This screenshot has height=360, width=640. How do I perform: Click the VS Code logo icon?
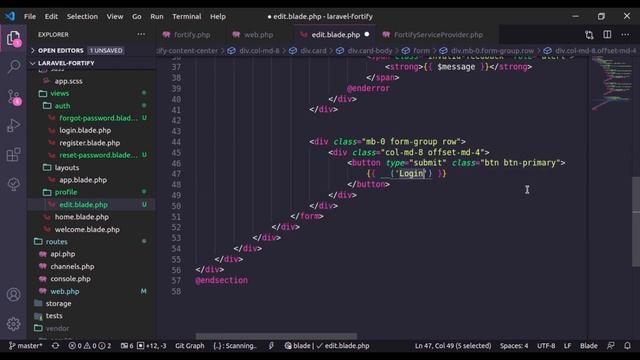point(10,16)
